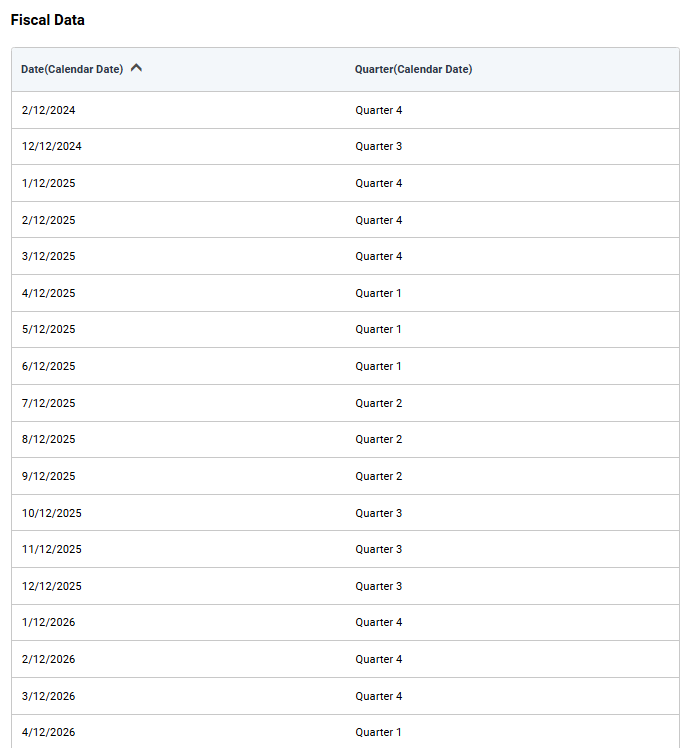
Task: Choose the 9/12/2025 date cell
Action: tap(48, 477)
